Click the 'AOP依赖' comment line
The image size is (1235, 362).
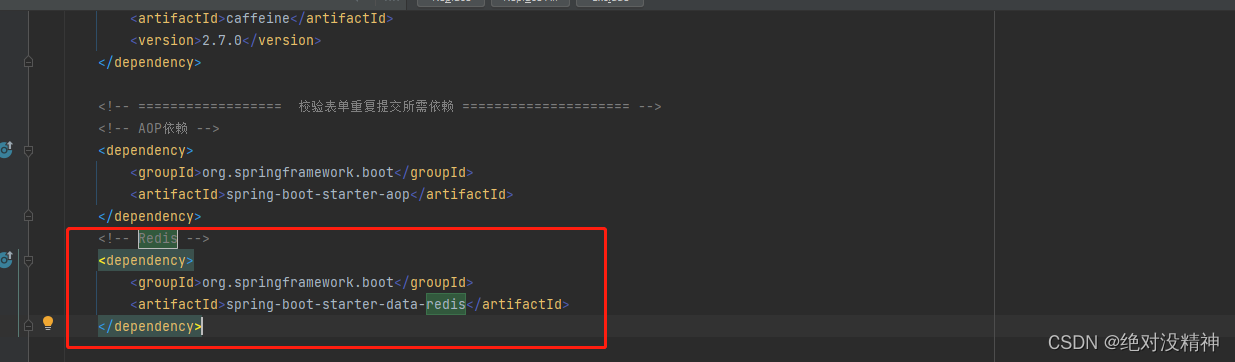[x=158, y=128]
